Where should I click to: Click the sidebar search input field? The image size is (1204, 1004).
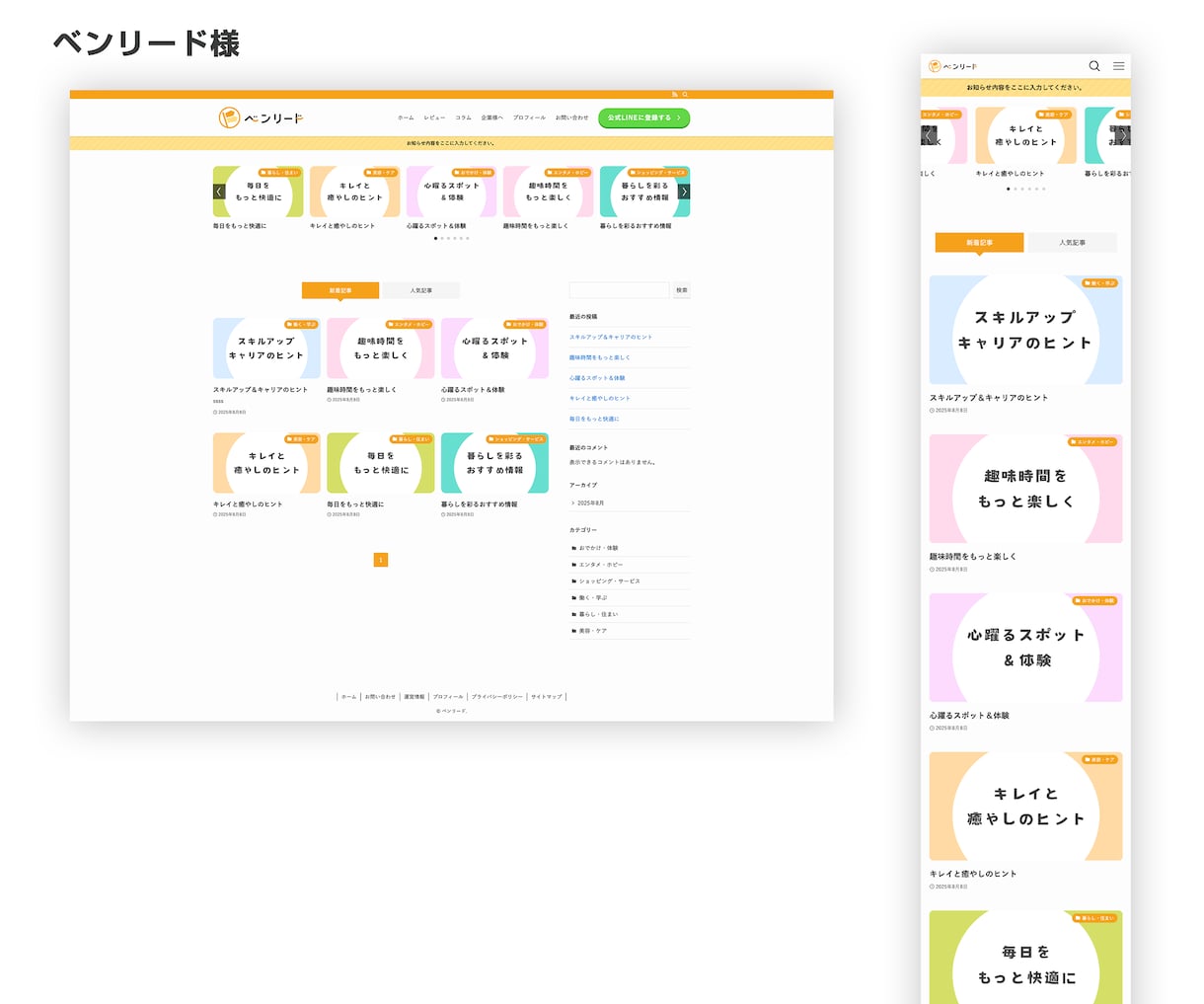pyautogui.click(x=619, y=290)
